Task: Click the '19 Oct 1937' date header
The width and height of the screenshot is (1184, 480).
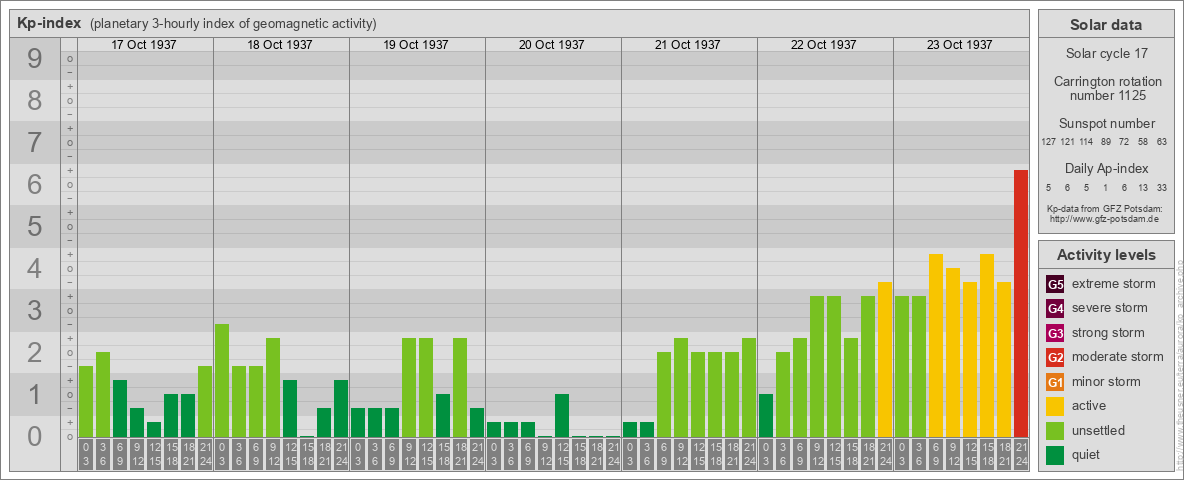Action: [x=415, y=45]
